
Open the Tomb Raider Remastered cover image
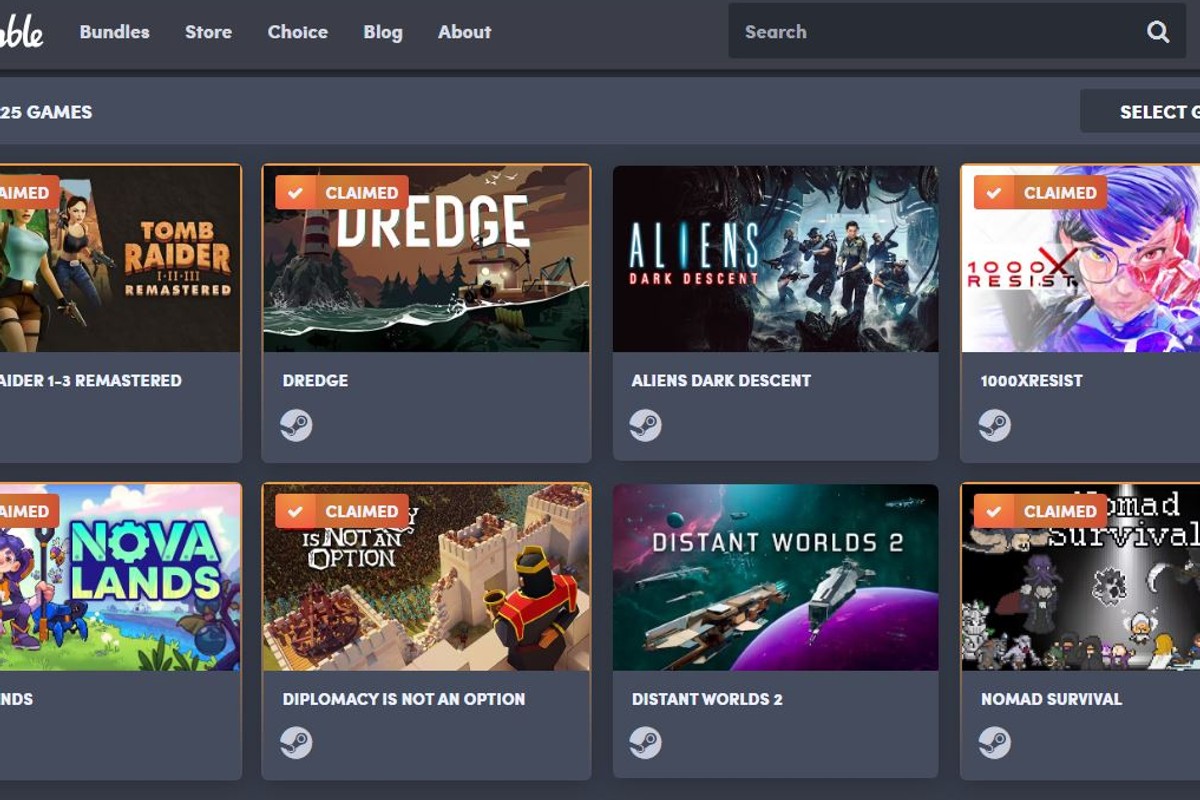(120, 259)
